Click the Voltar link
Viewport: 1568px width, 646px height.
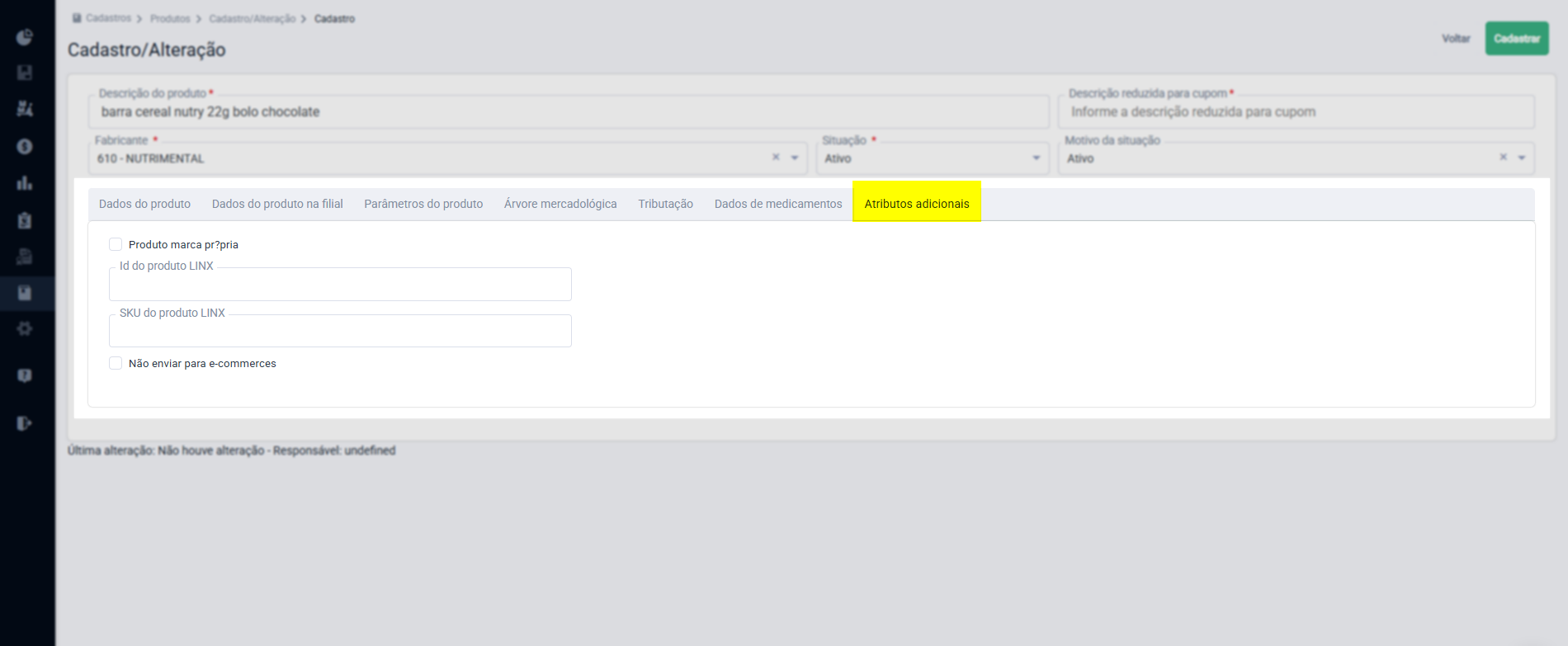coord(1456,39)
